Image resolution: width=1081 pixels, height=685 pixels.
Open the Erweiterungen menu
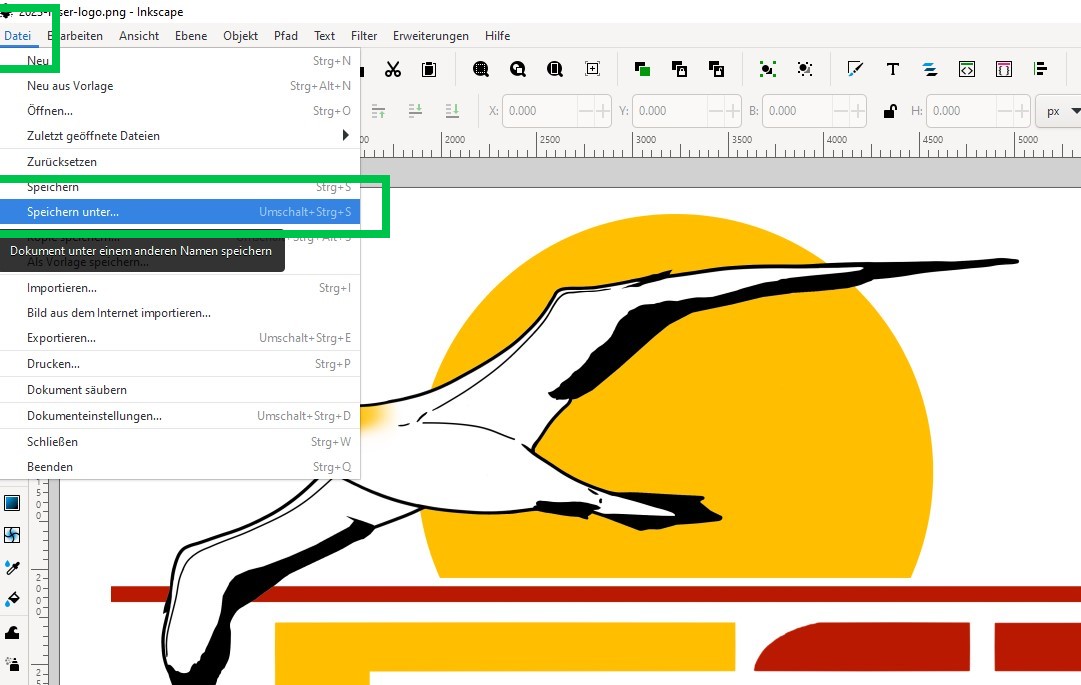[x=431, y=36]
